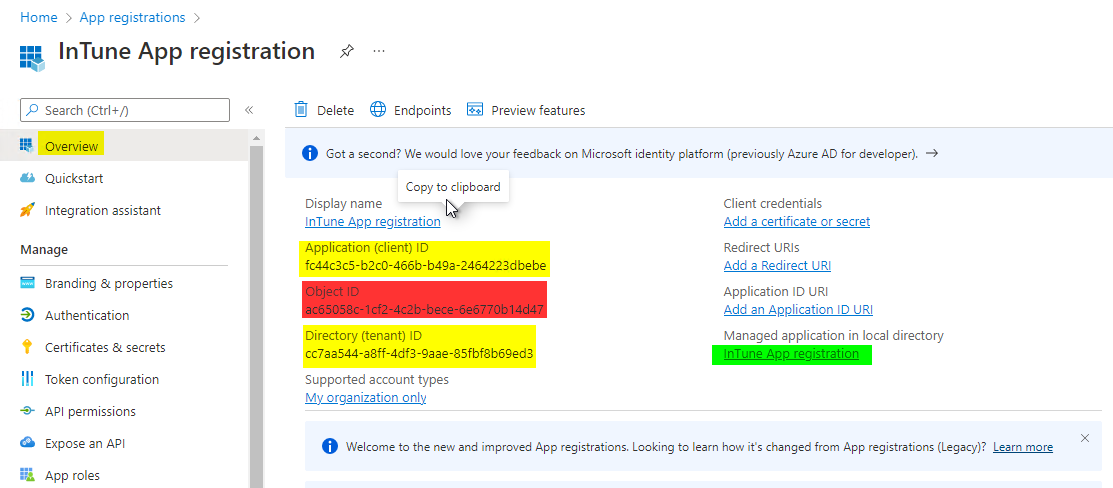Dismiss the welcome banner with the X

pyautogui.click(x=1085, y=438)
